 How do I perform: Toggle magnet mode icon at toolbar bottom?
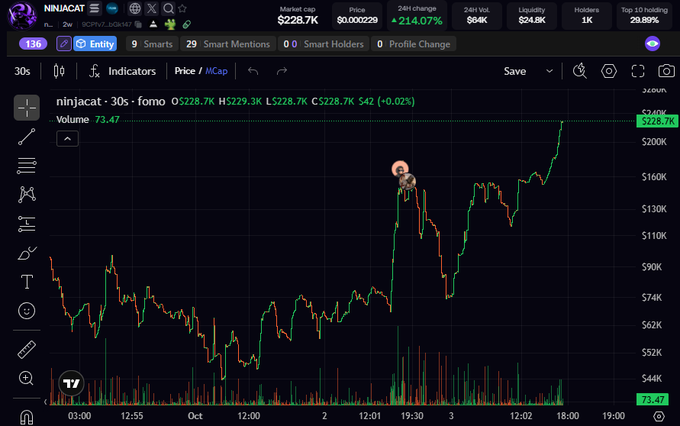(26, 417)
